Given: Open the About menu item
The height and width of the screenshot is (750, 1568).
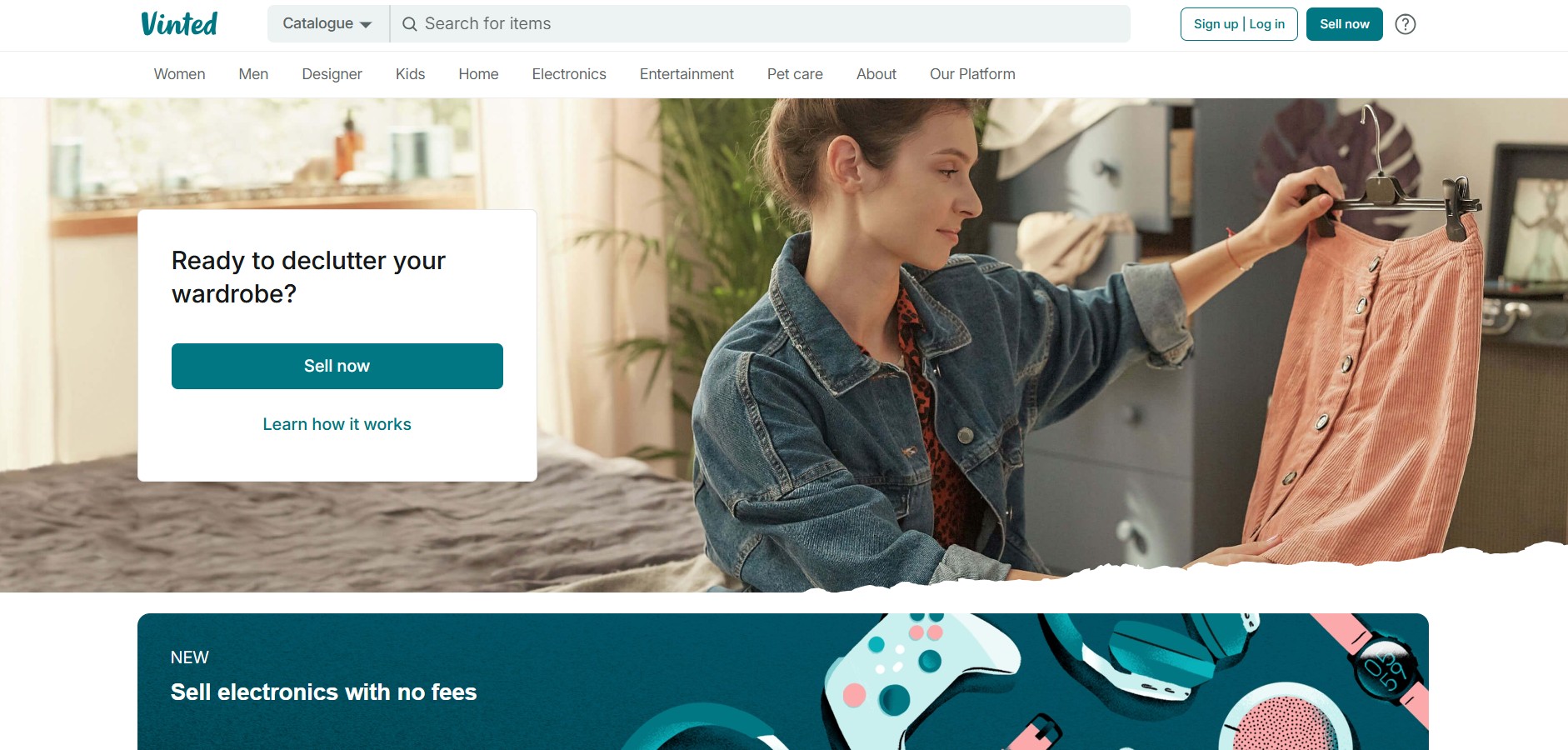Looking at the screenshot, I should pos(876,74).
